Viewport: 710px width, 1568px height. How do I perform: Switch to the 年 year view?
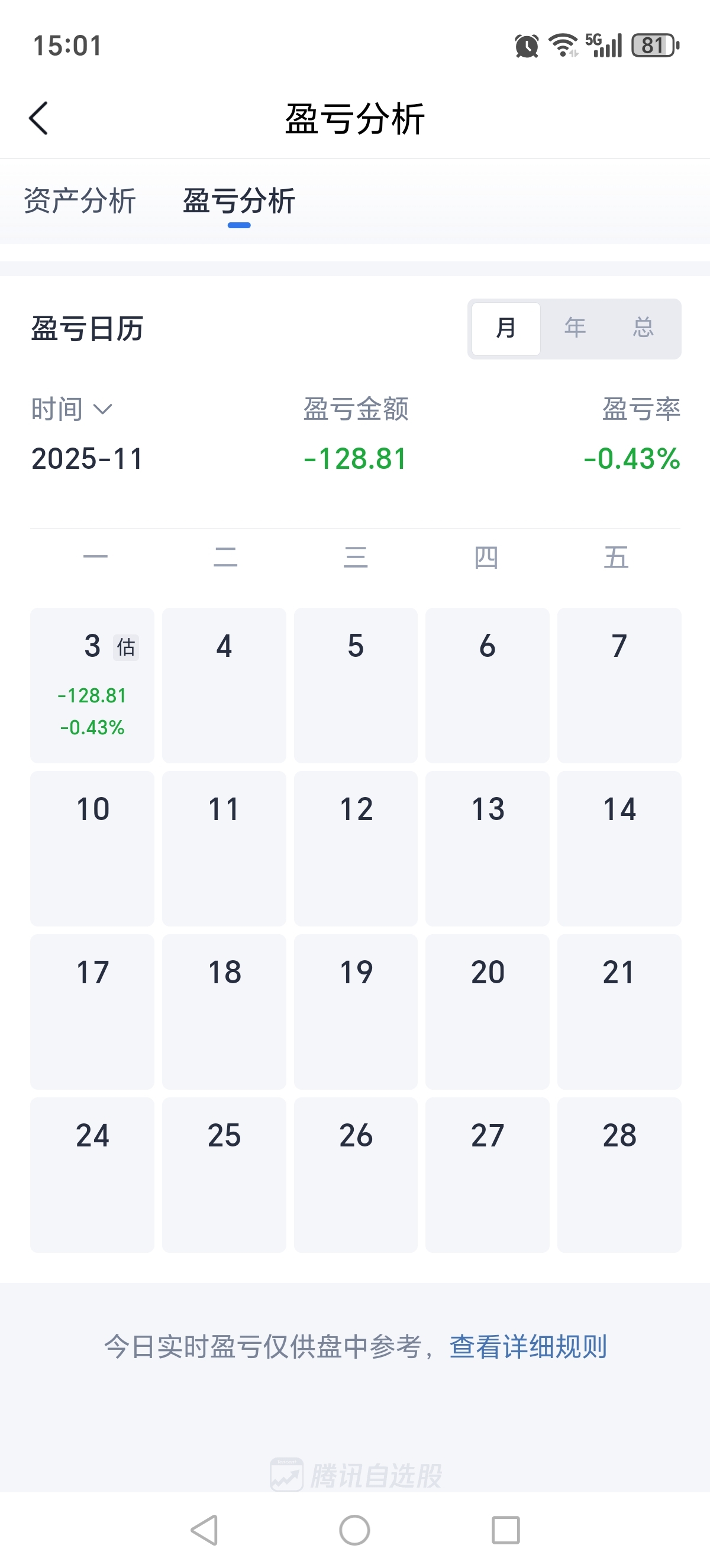575,328
